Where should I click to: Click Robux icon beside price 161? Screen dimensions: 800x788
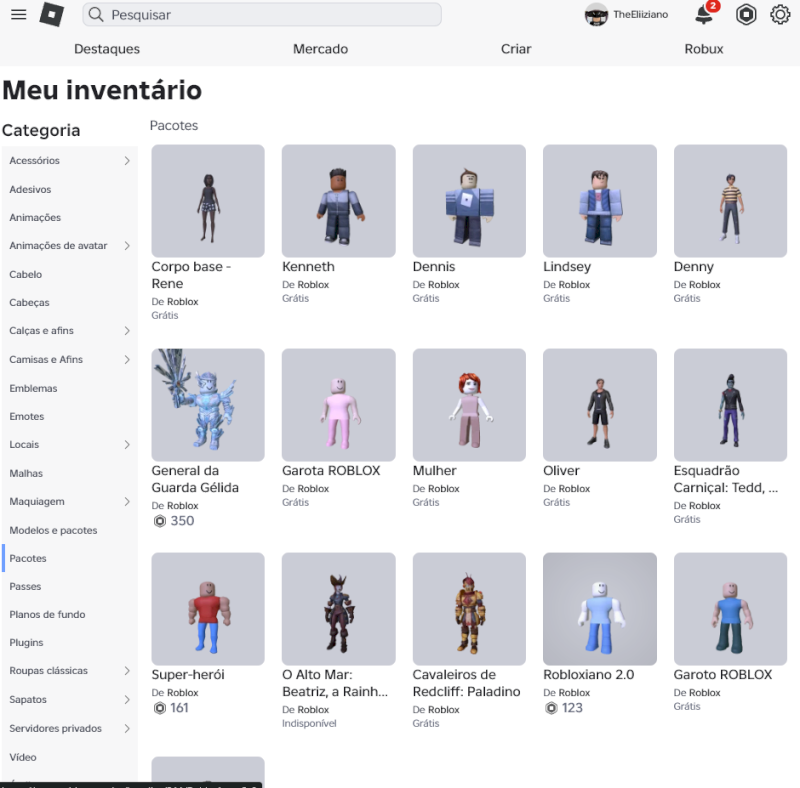[x=160, y=708]
